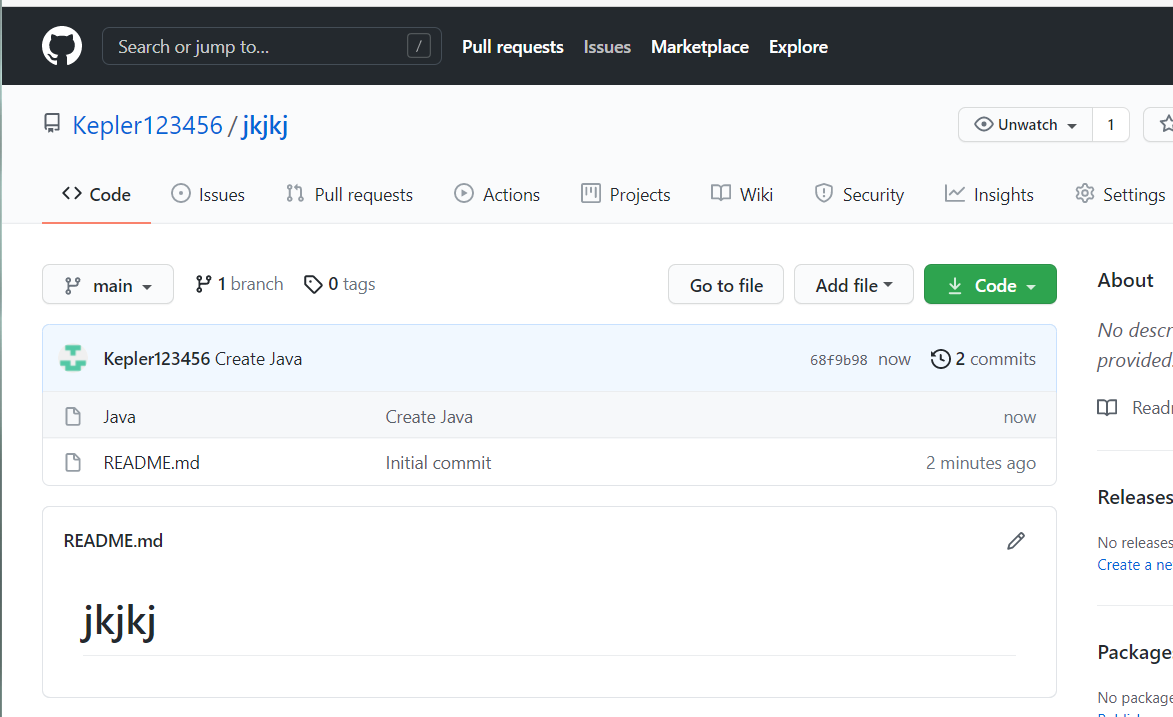This screenshot has height=717, width=1173.
Task: Switch to the repository Pull requests tab
Action: point(349,195)
